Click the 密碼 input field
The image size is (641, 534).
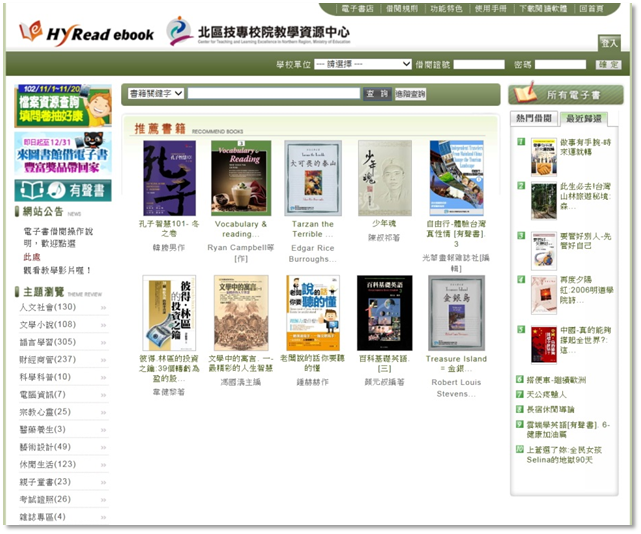pos(560,65)
